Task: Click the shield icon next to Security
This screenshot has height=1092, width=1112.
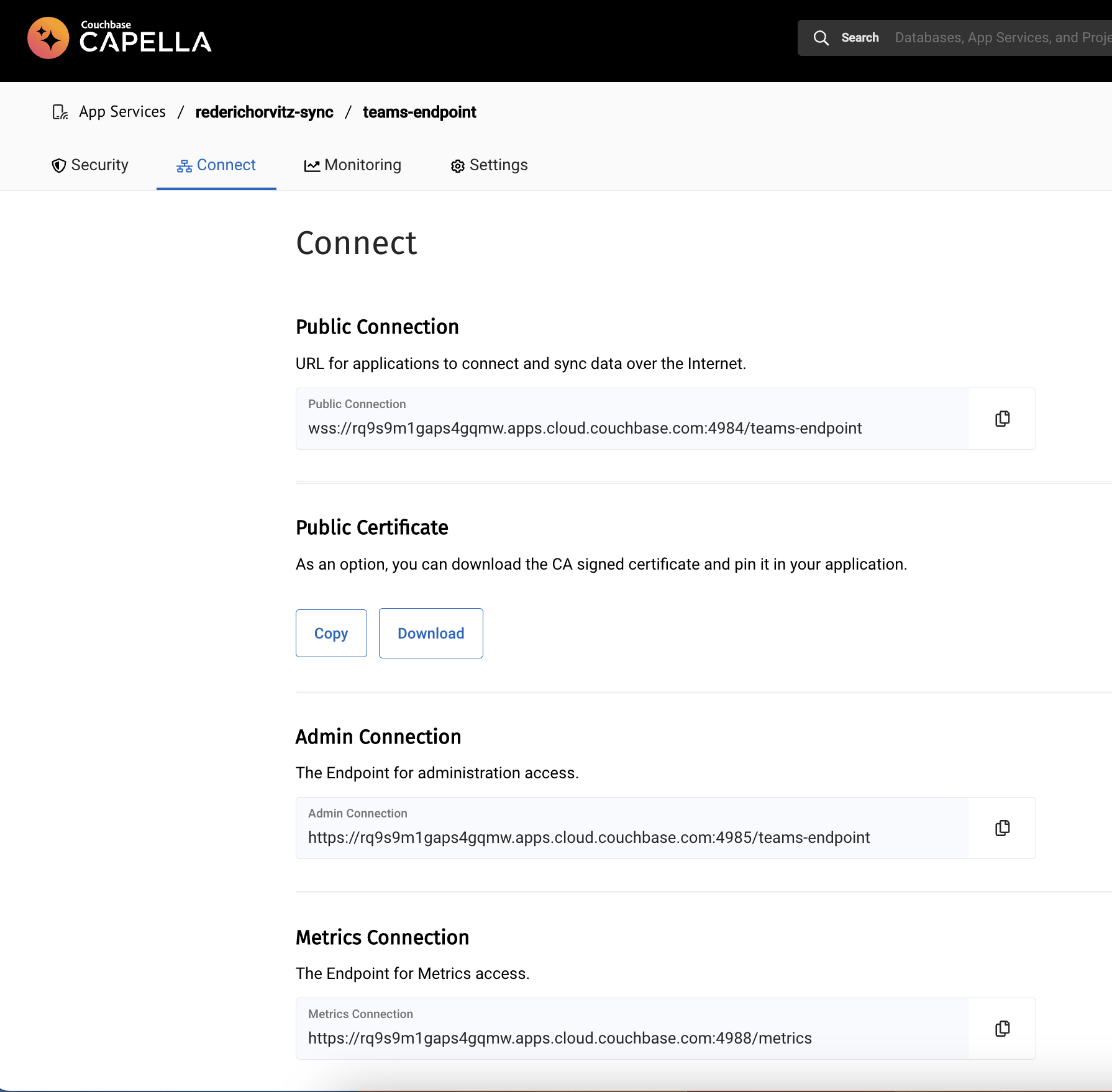Action: point(58,165)
